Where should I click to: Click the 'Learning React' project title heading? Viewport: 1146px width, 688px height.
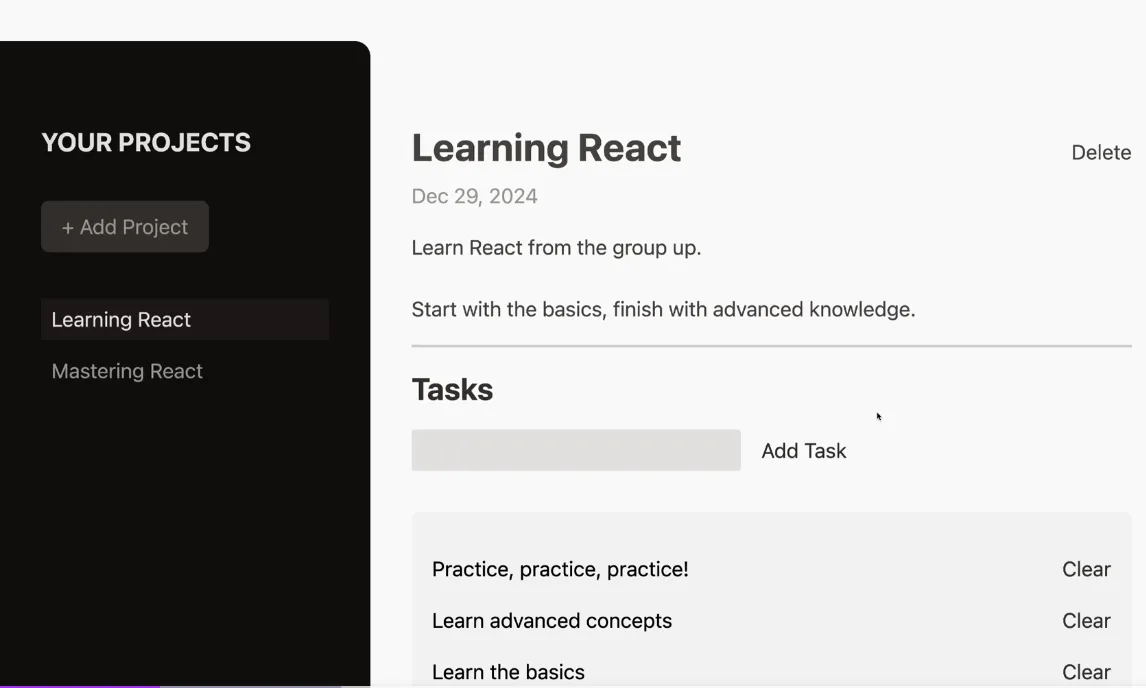[546, 148]
